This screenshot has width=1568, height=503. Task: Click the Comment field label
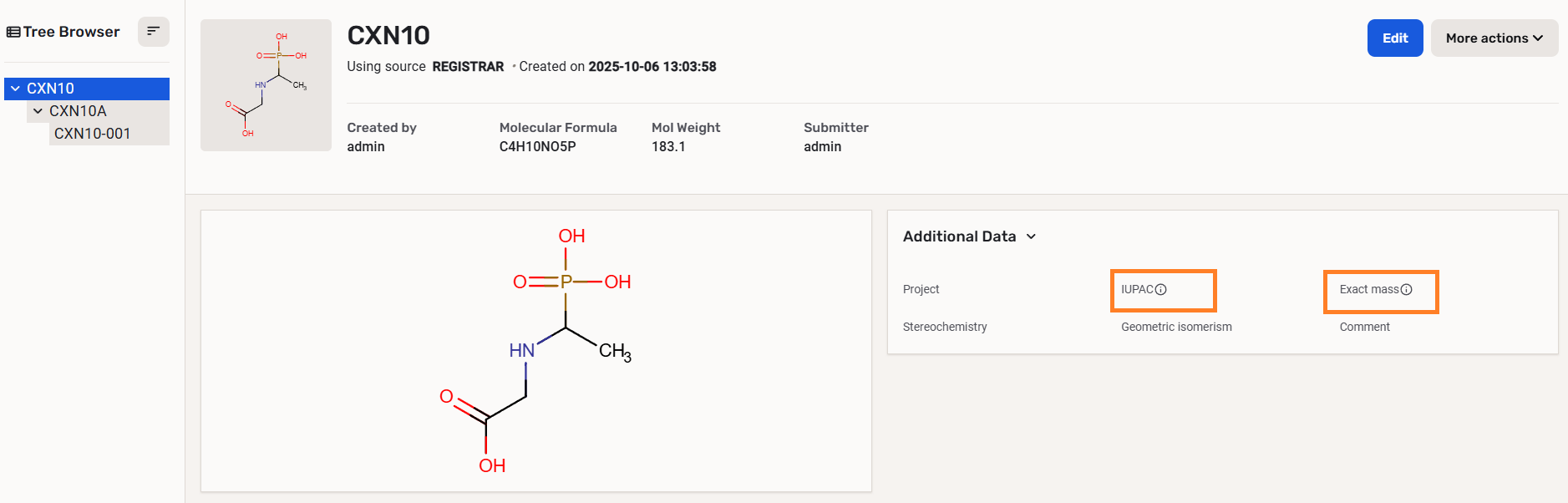1364,327
